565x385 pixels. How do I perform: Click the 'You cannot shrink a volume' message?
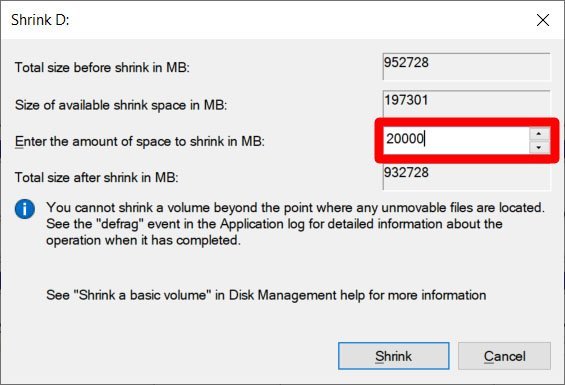[x=295, y=224]
